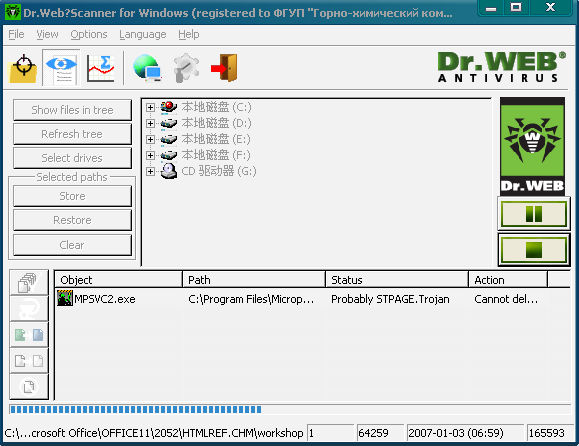Select the 本地磁盘 (C:) drive label
579x446 pixels.
(x=216, y=107)
